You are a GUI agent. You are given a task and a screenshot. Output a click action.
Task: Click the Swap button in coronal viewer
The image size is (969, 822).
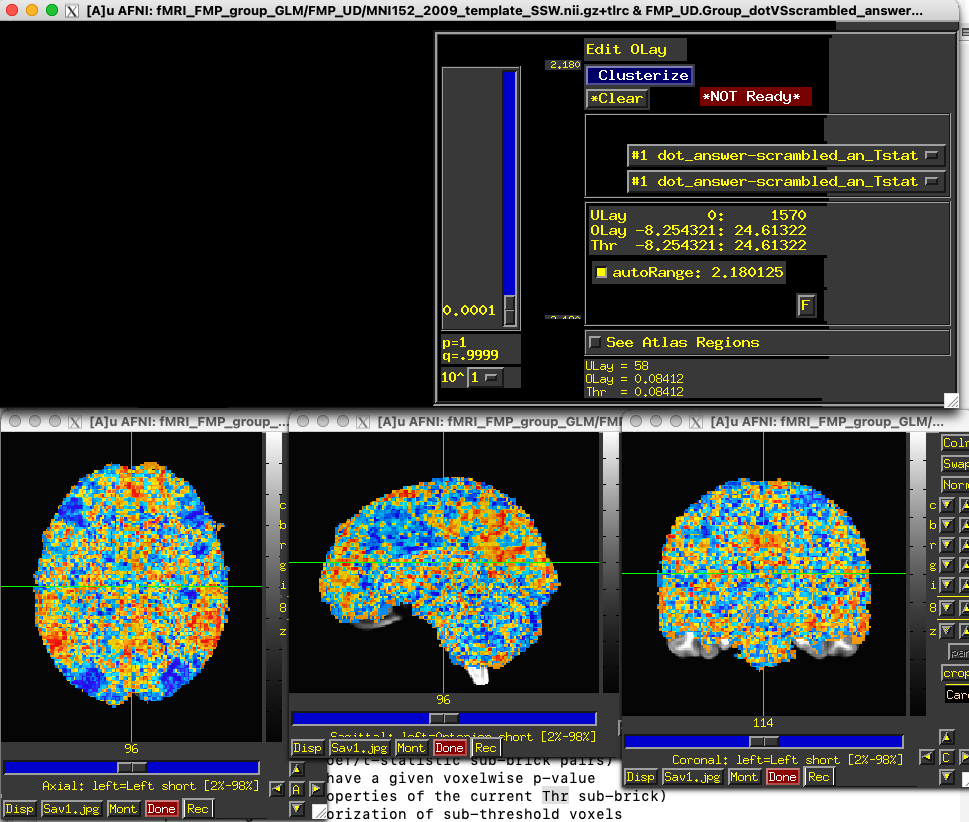tap(956, 464)
